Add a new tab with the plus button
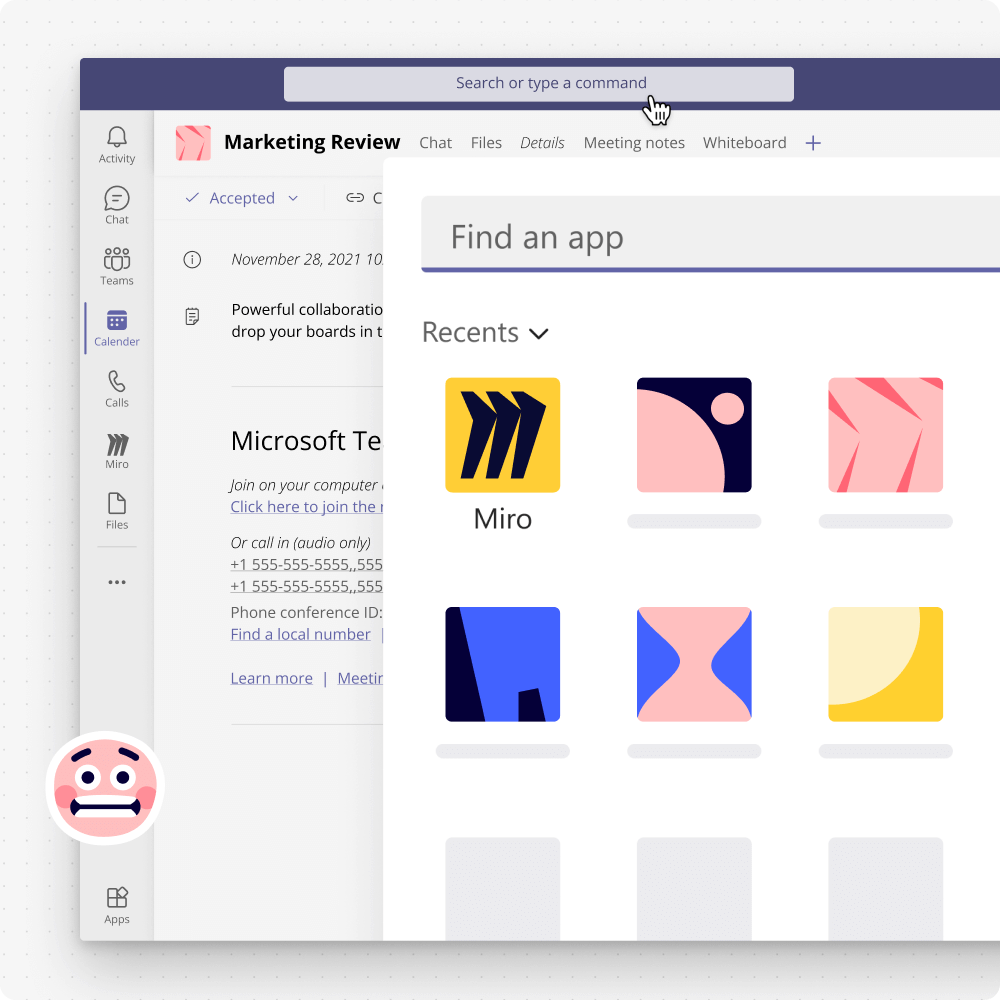The image size is (1000, 1000). pyautogui.click(x=813, y=143)
